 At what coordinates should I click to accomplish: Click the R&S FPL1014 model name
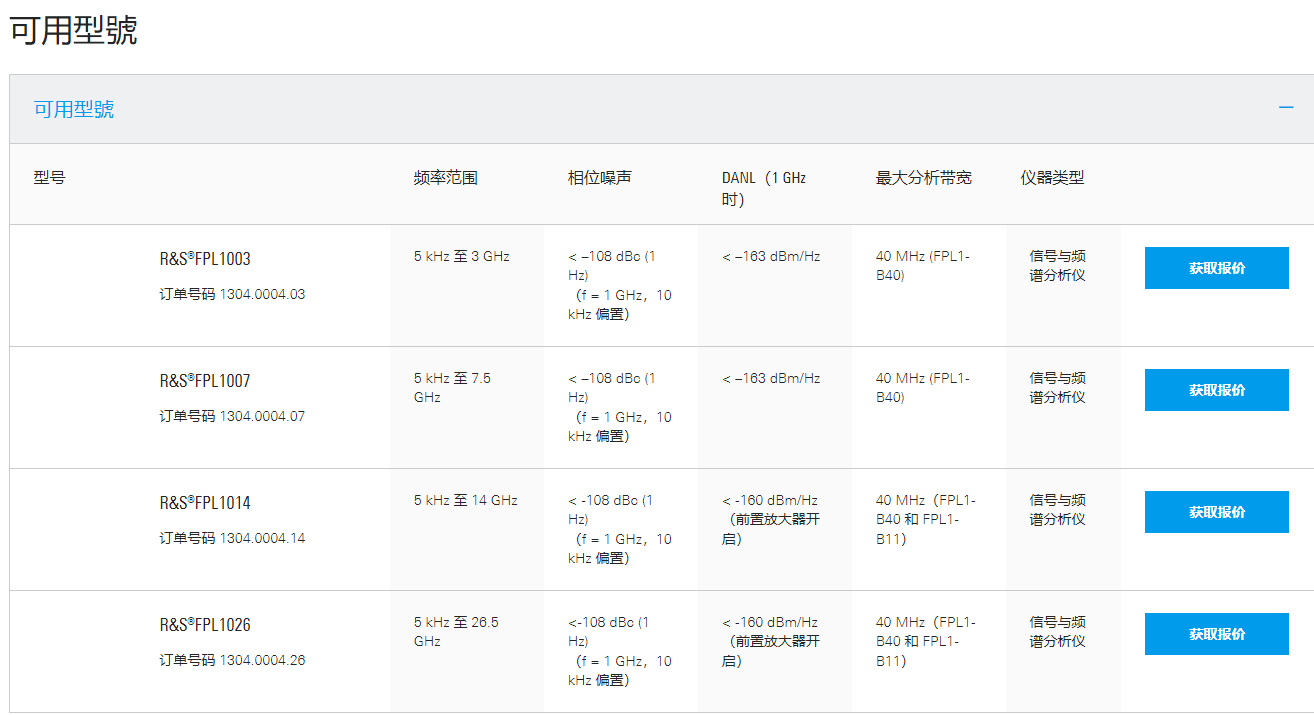pos(205,503)
